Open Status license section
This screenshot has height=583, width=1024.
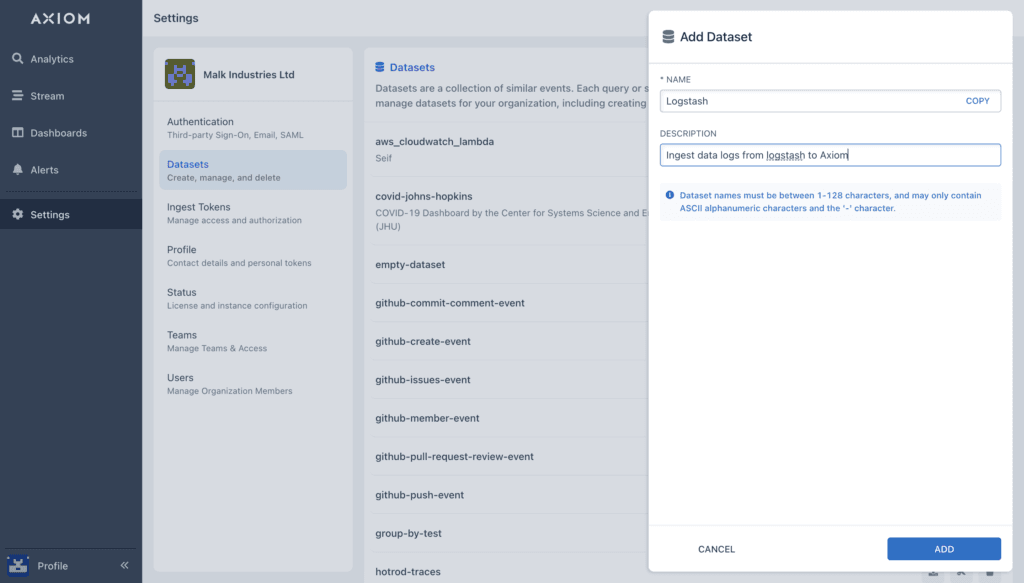pos(253,298)
